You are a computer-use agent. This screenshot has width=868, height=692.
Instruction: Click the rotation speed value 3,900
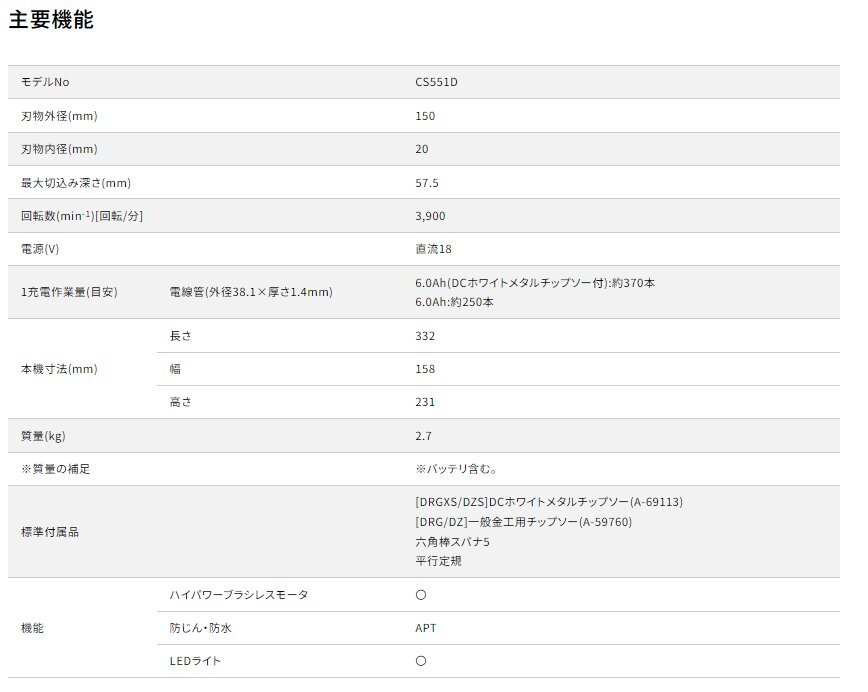pyautogui.click(x=430, y=216)
